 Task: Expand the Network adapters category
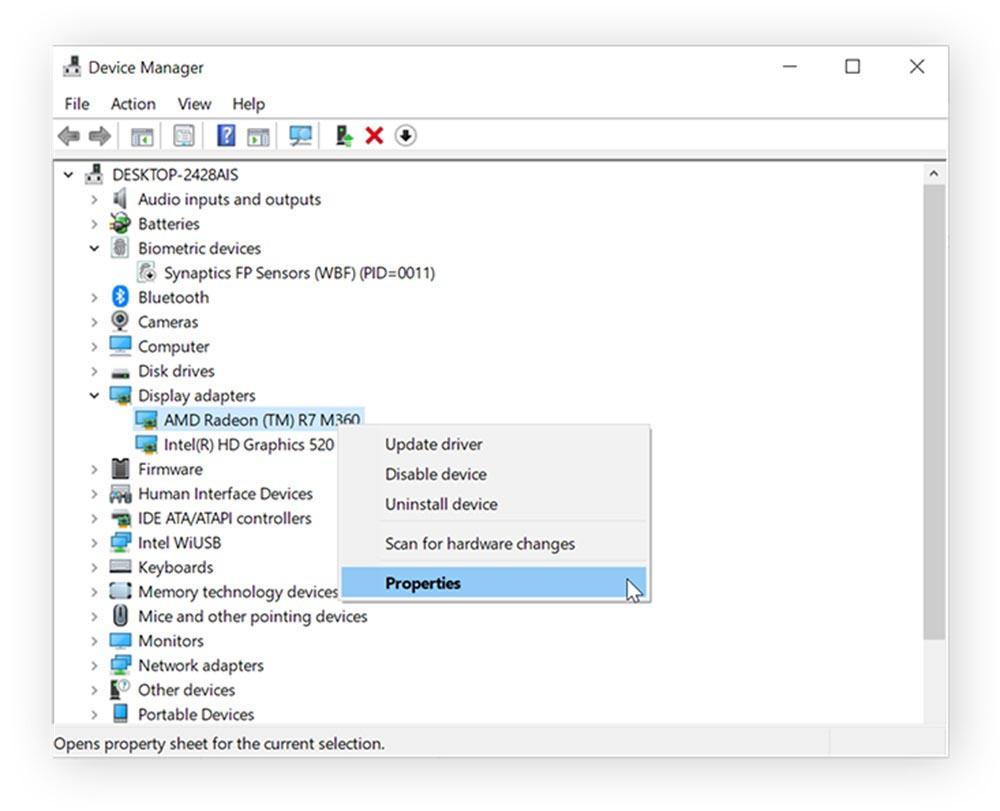[94, 666]
